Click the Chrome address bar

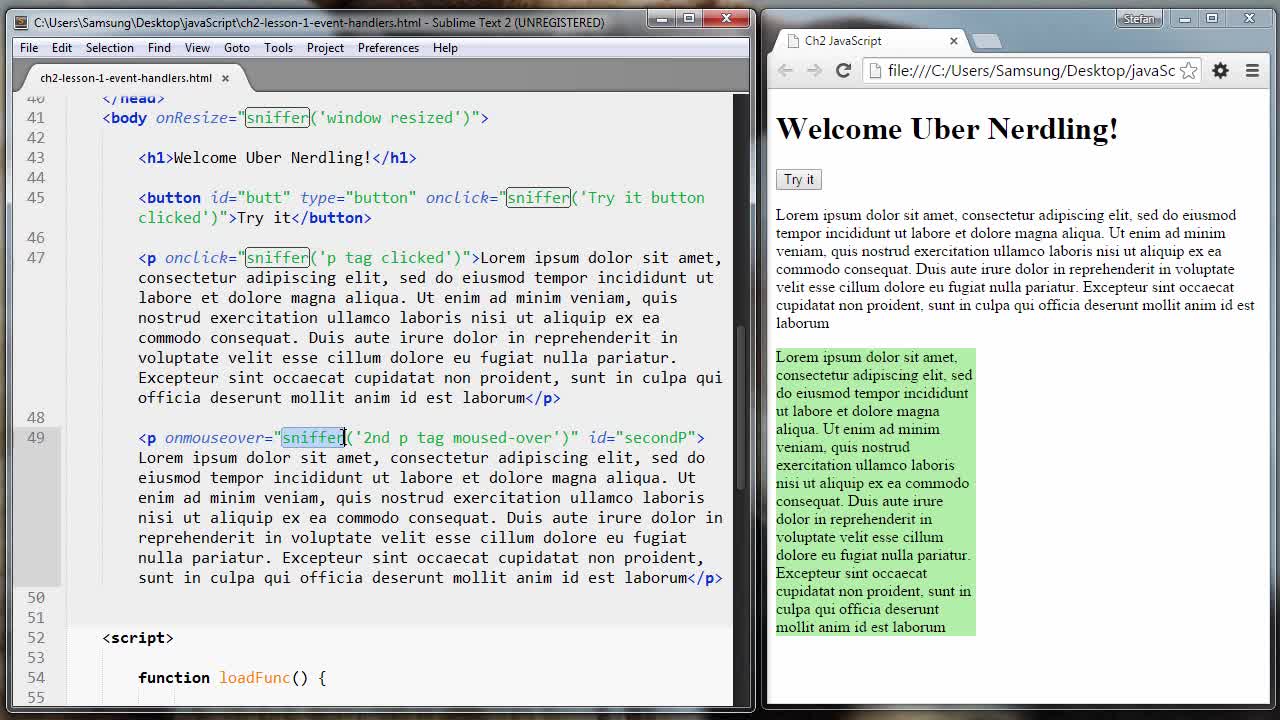click(x=1030, y=70)
